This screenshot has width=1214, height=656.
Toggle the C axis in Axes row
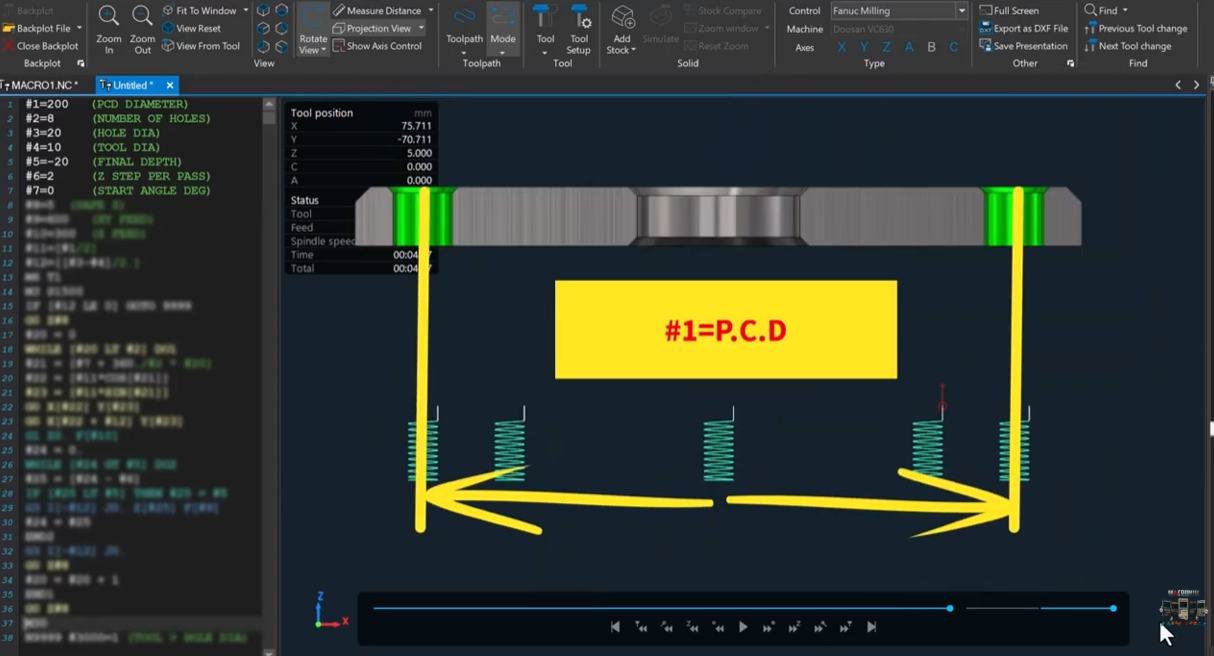954,47
